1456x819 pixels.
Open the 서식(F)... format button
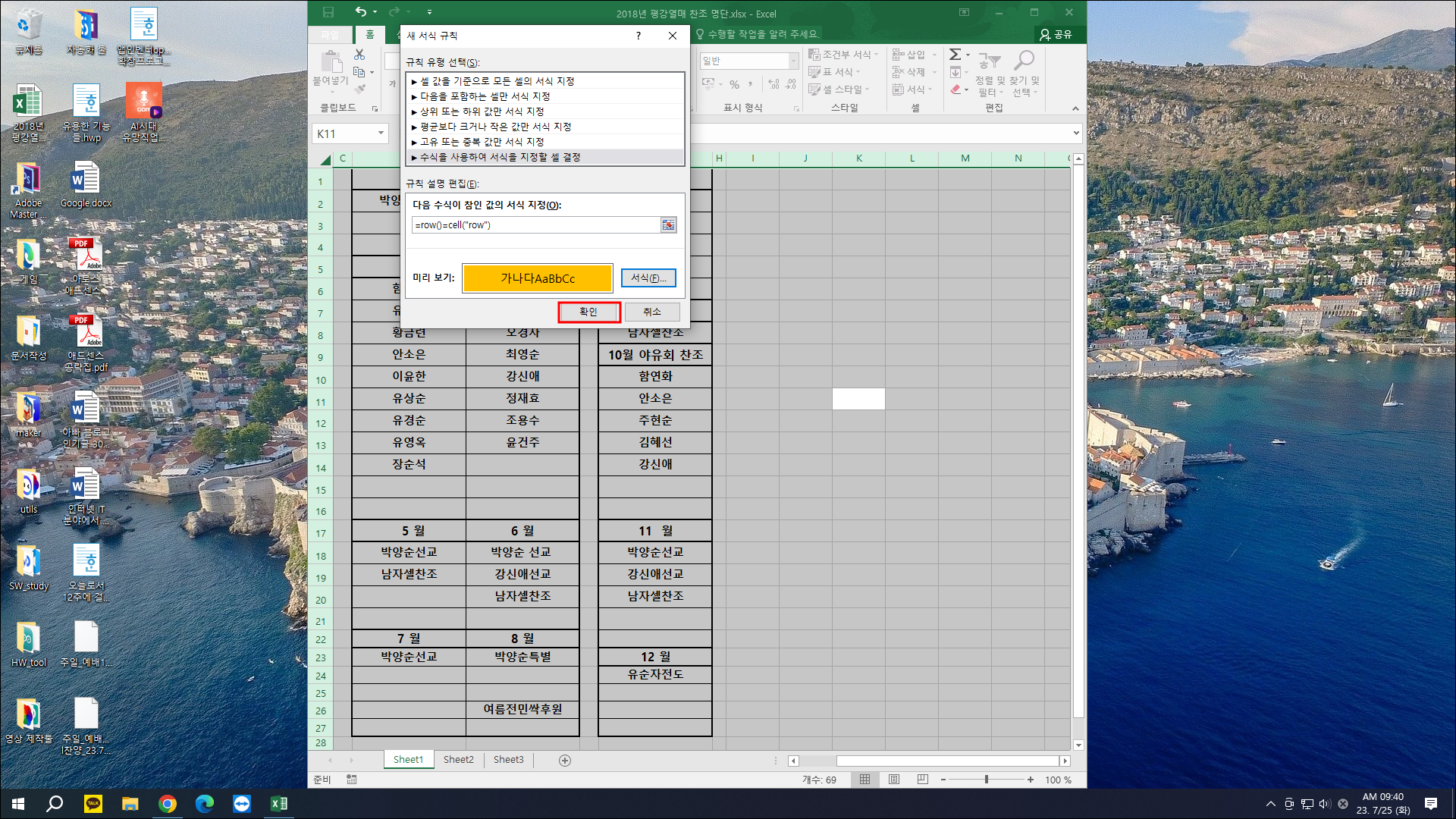648,278
